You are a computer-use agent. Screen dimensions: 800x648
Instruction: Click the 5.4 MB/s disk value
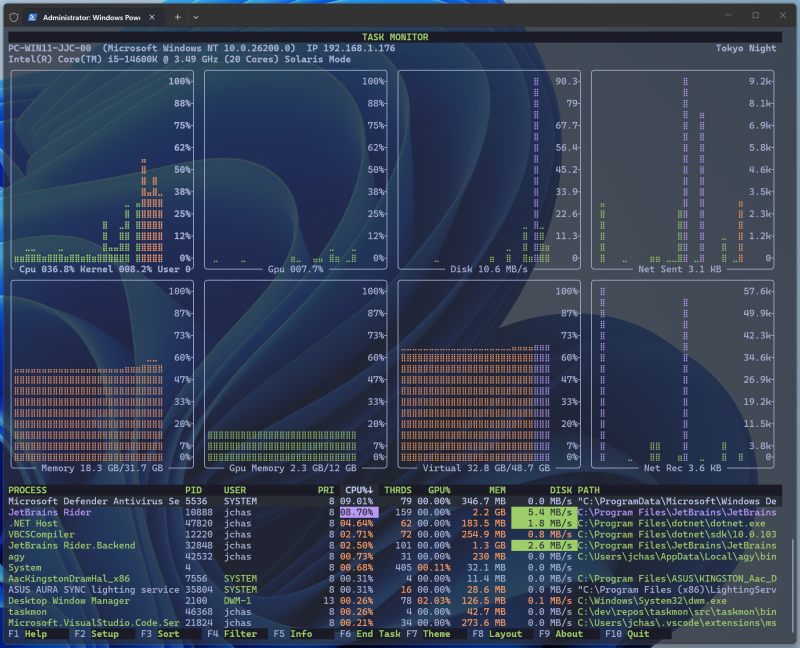coord(544,512)
